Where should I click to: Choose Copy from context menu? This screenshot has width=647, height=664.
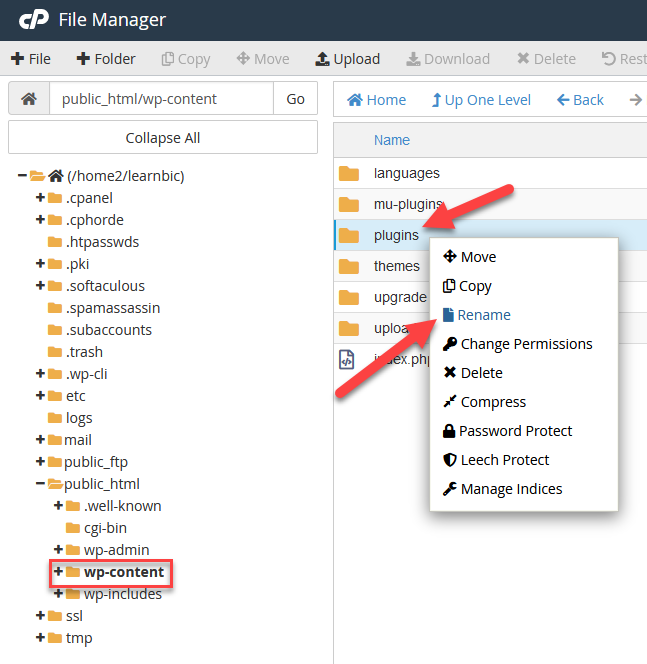pos(467,286)
